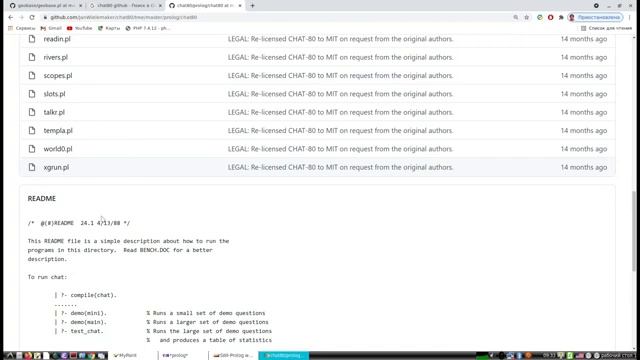Open the LEGAL commit message for xgrun.pl
Viewport: 640px width, 360px height.
(x=340, y=167)
